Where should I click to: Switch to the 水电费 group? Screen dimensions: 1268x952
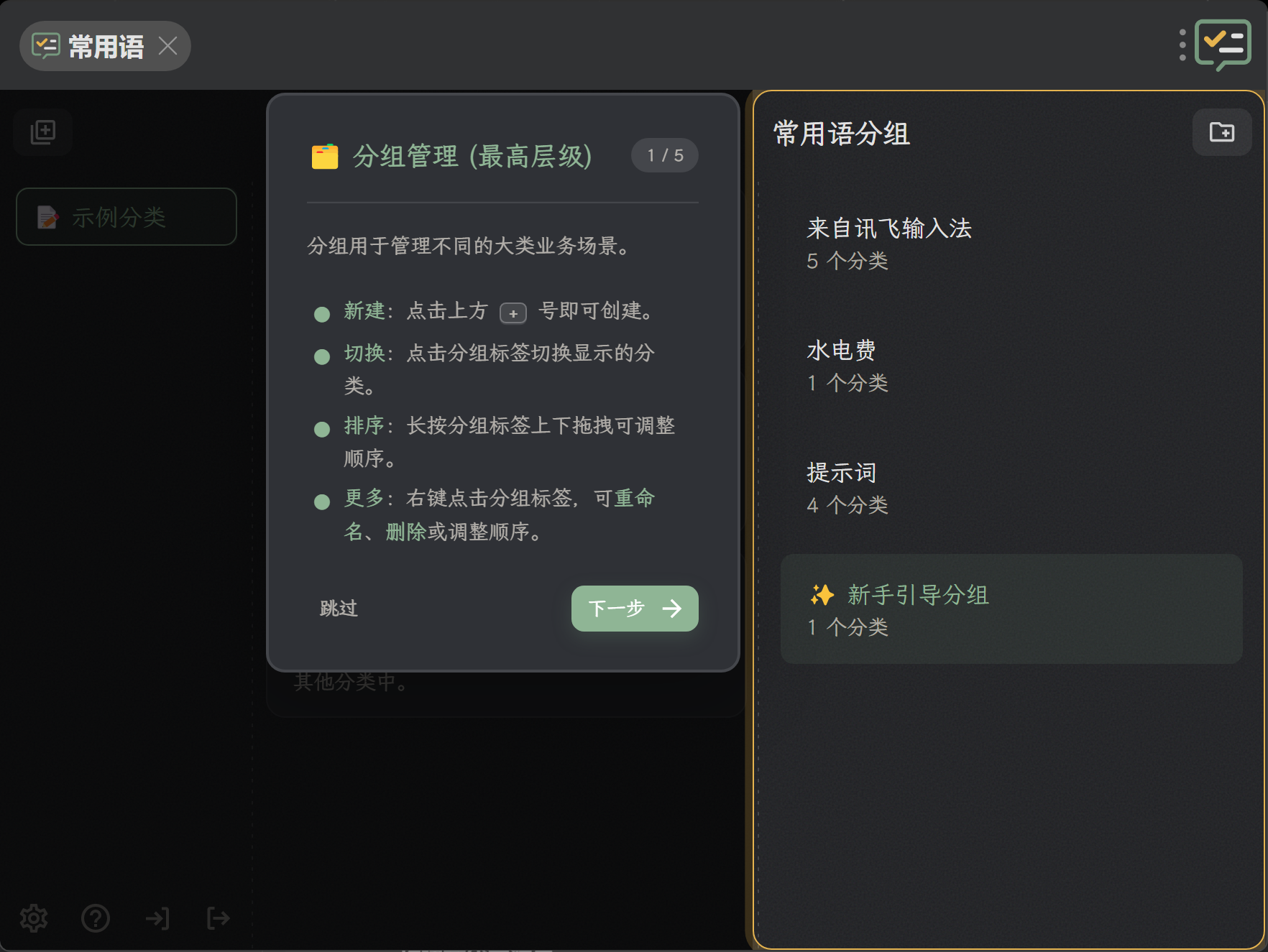1011,366
